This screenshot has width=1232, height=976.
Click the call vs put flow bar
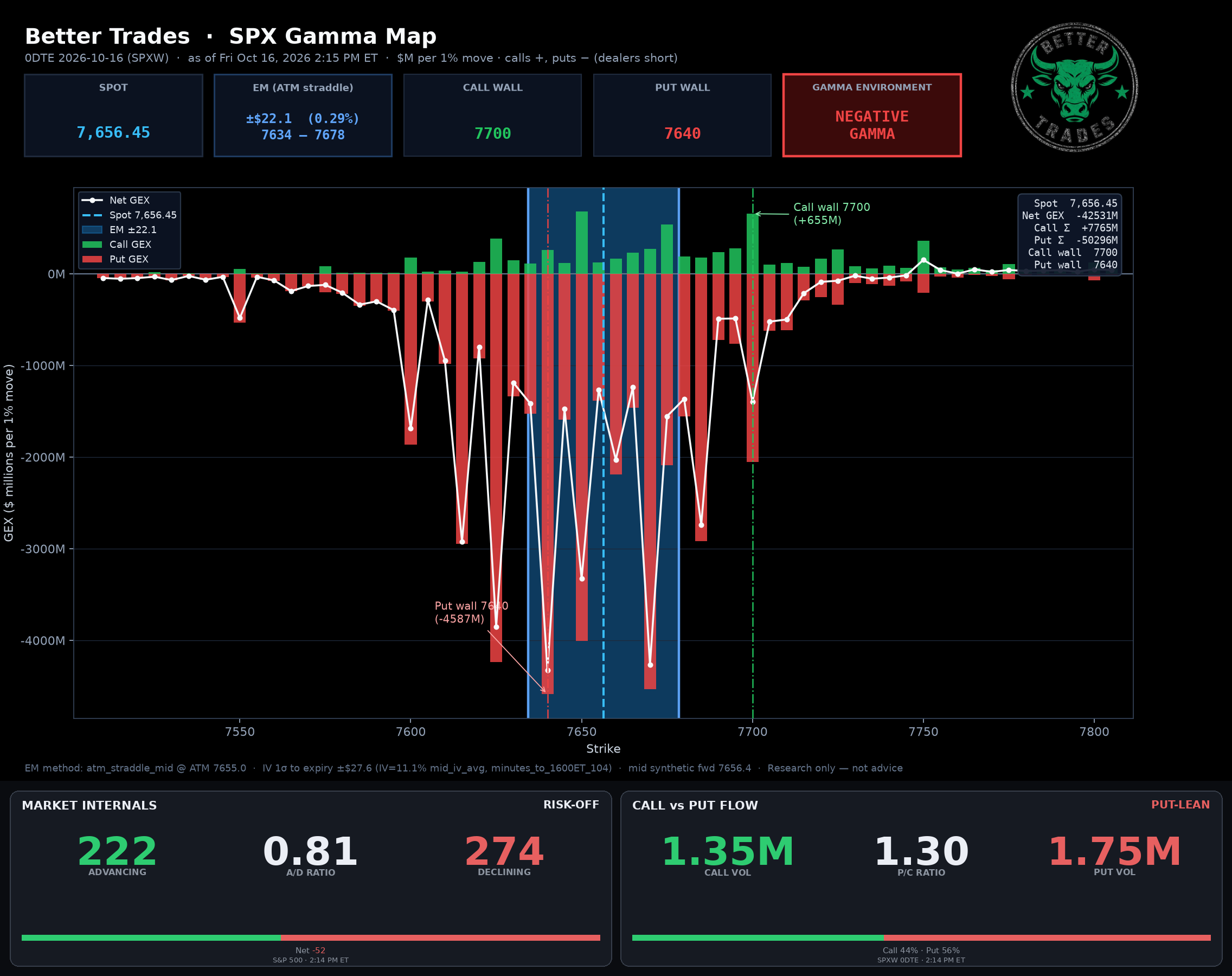click(921, 938)
